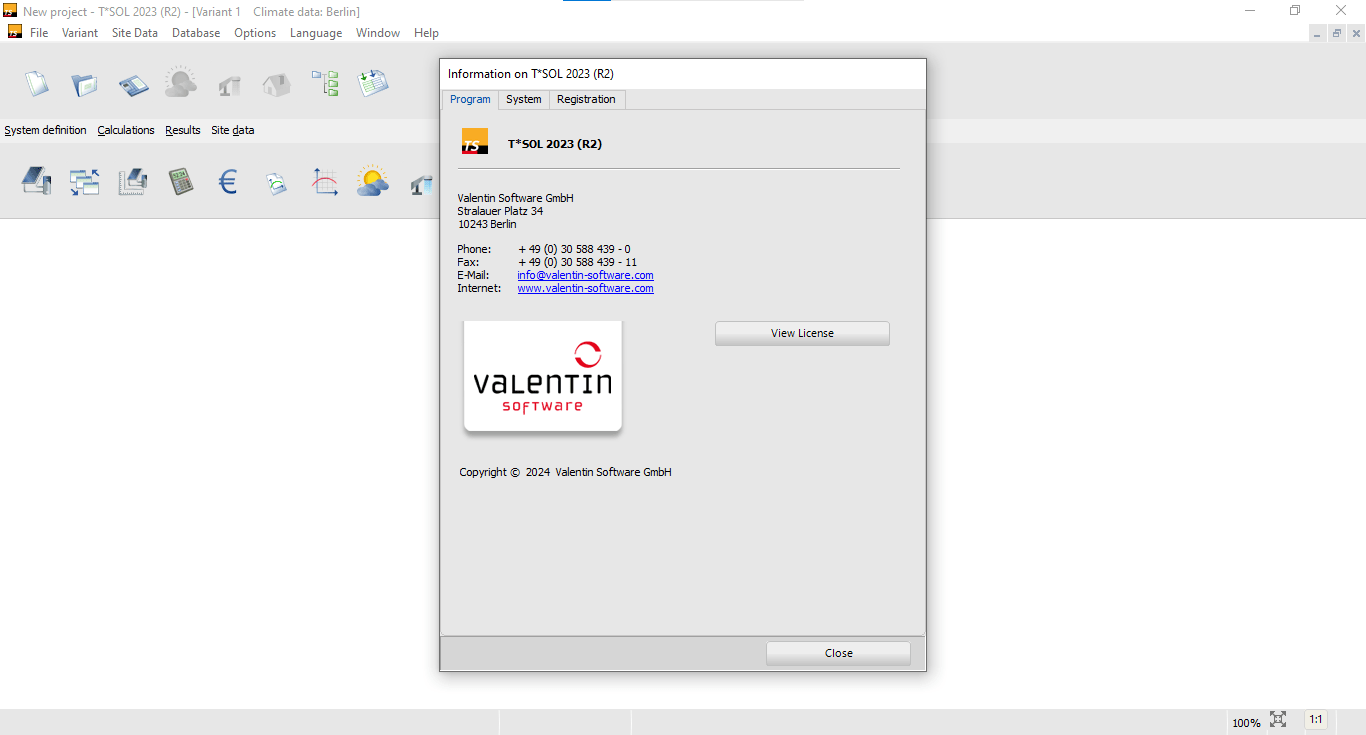Image resolution: width=1366 pixels, height=735 pixels.
Task: Click the greyed-out shower tap icon
Action: click(x=229, y=84)
